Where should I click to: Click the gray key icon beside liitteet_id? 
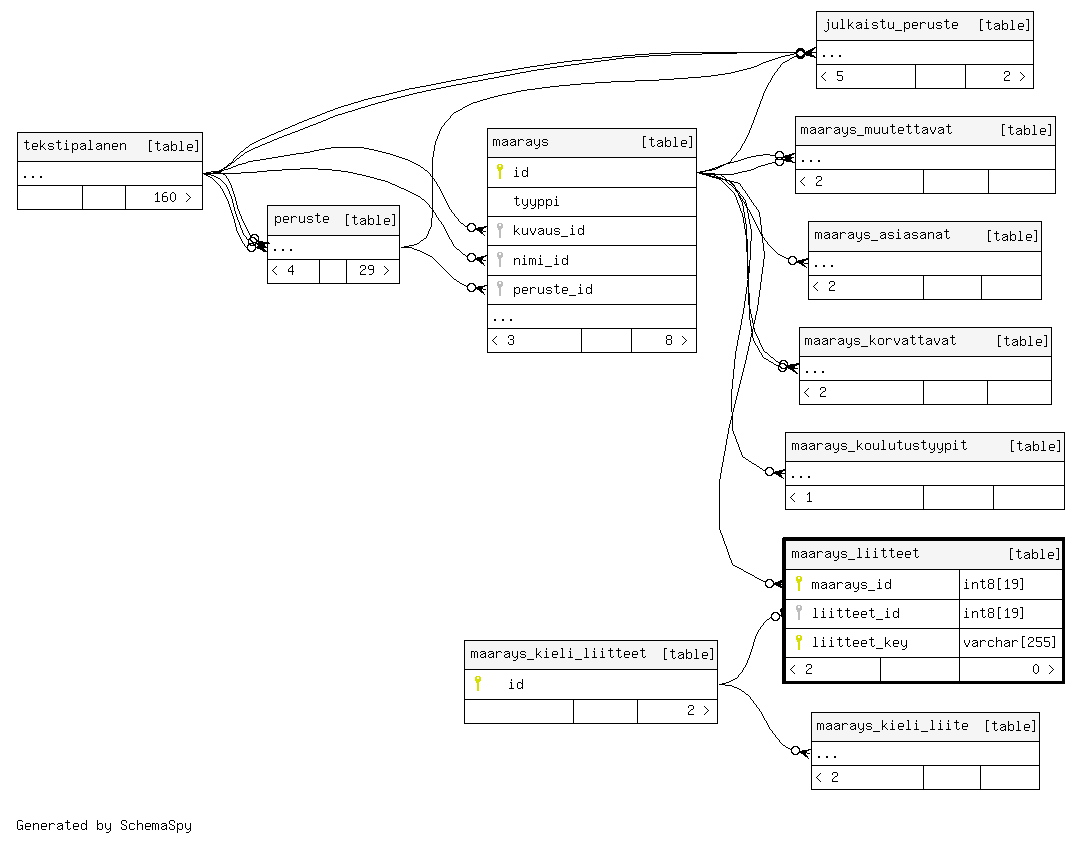tap(798, 612)
